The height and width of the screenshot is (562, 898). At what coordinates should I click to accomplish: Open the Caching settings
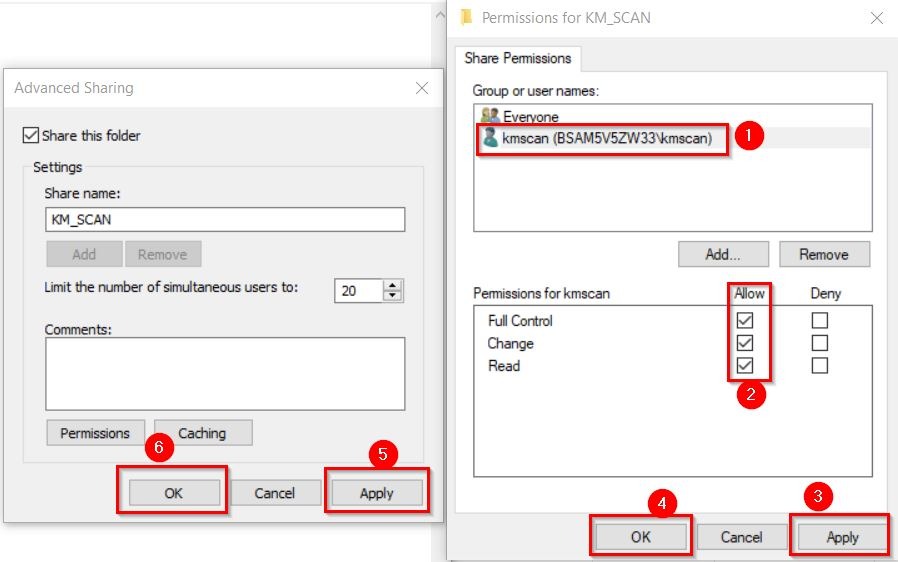(202, 433)
